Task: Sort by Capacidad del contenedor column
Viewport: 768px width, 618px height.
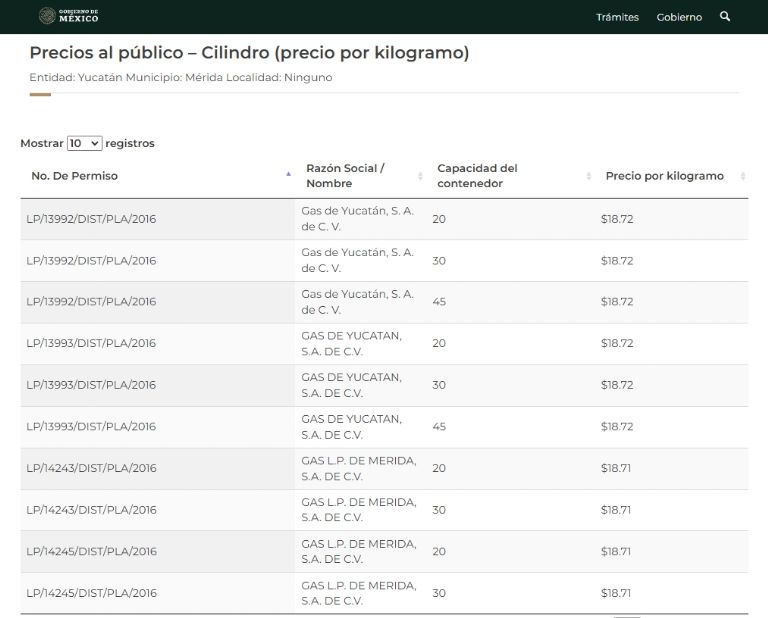Action: click(x=477, y=176)
